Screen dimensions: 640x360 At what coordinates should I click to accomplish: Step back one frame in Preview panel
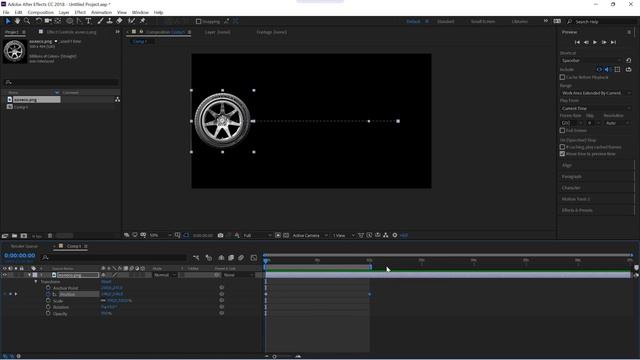tap(586, 42)
